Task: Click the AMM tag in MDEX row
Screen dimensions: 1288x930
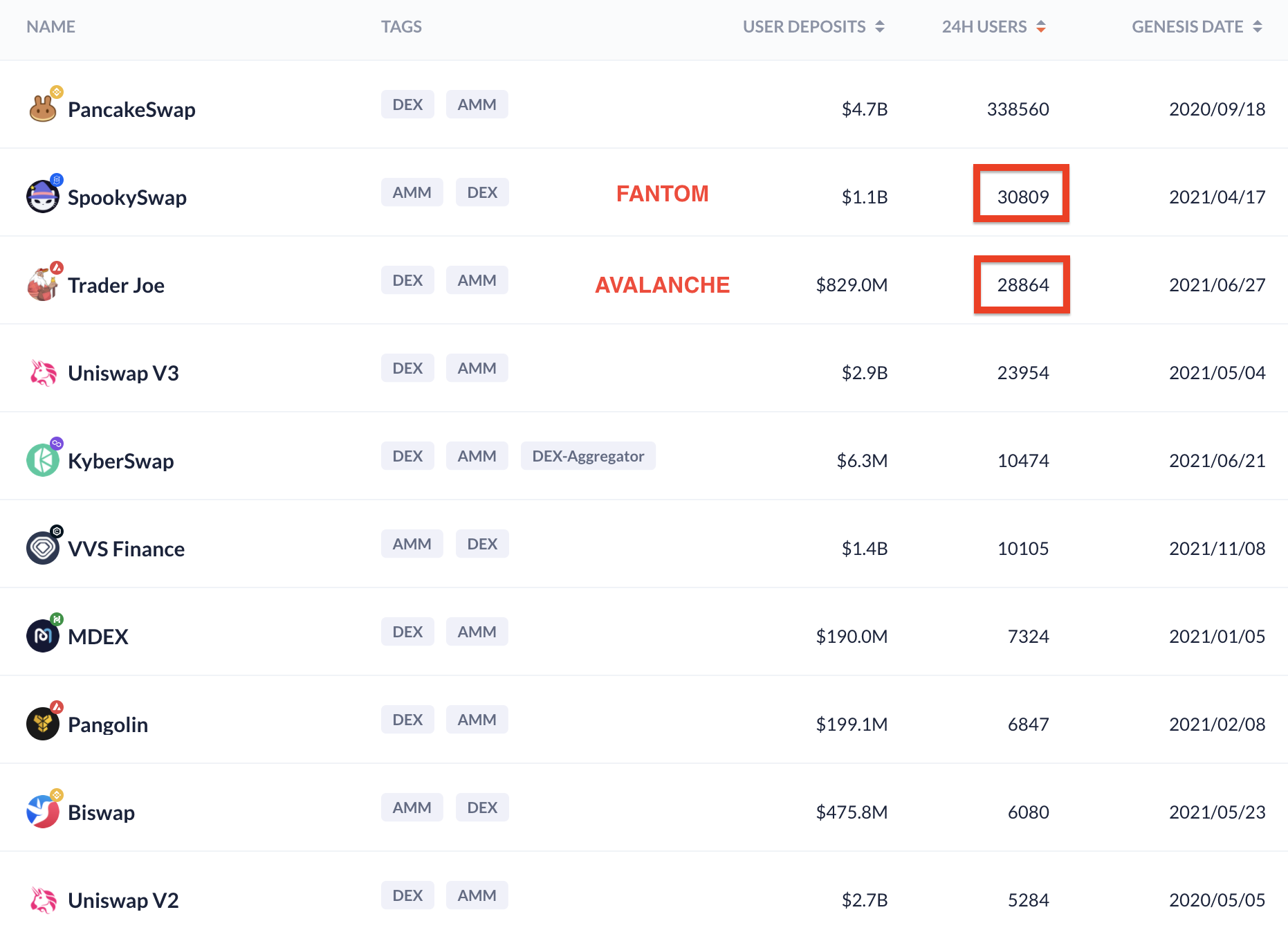Action: (477, 632)
